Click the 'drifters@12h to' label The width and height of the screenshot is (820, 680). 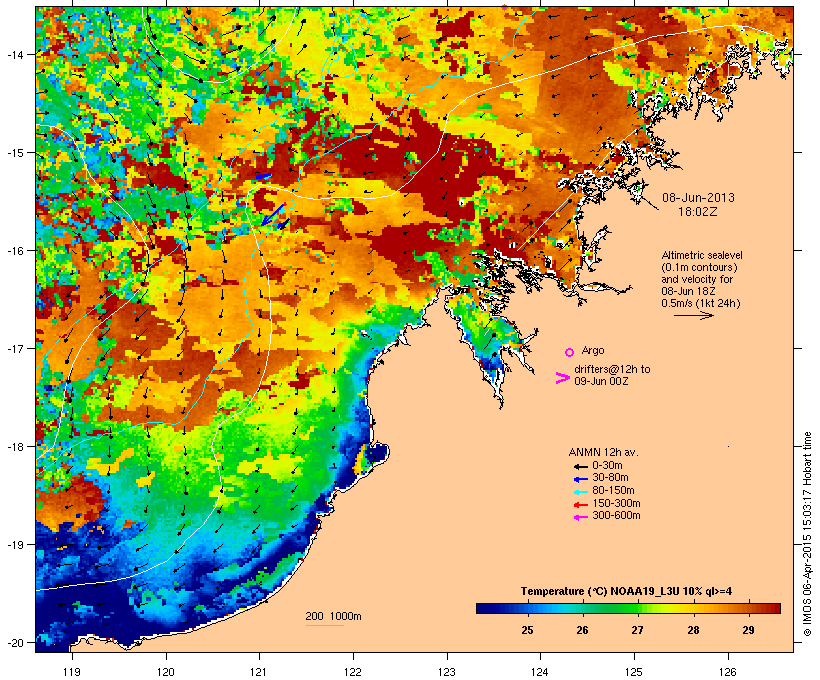(x=612, y=369)
